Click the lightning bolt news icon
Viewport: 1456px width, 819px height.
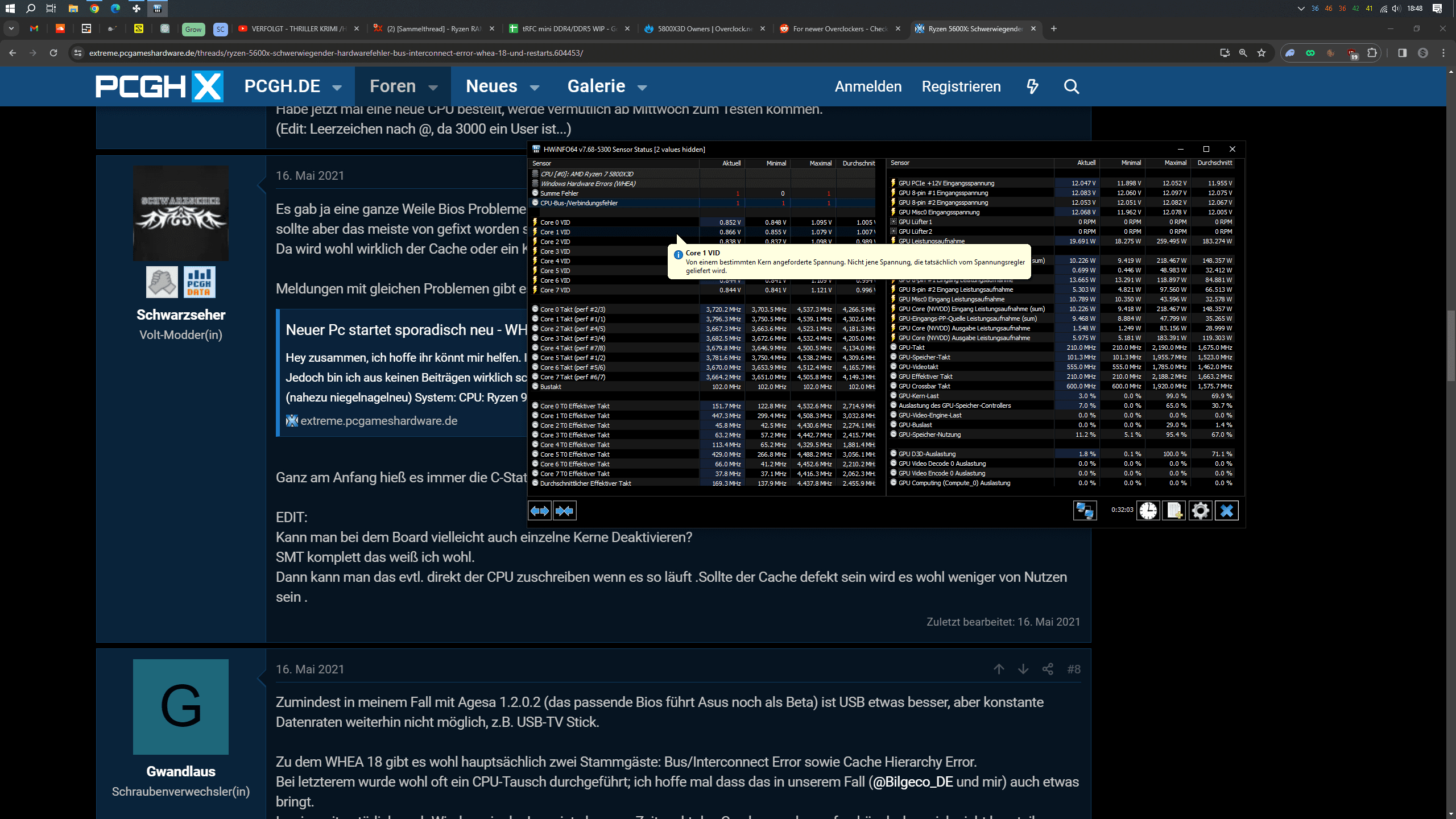pyautogui.click(x=1032, y=86)
